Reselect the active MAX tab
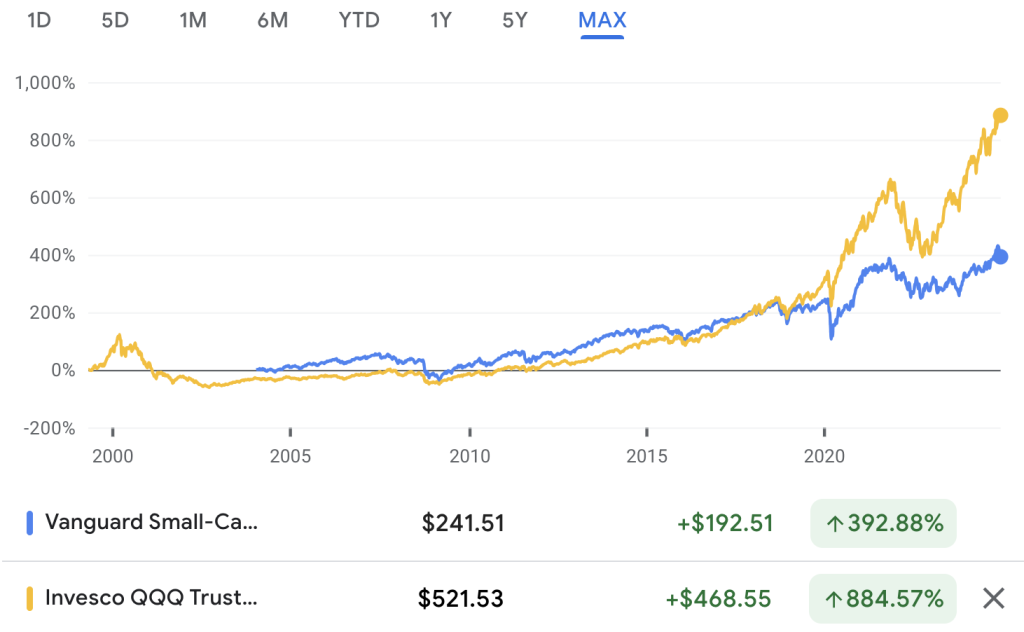The width and height of the screenshot is (1024, 632). [x=601, y=20]
